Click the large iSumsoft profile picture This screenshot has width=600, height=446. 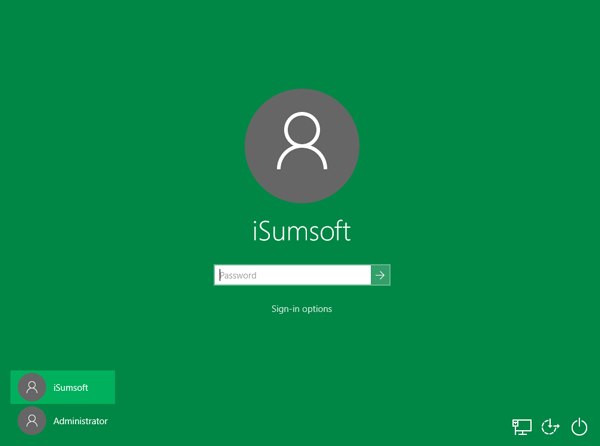point(302,146)
